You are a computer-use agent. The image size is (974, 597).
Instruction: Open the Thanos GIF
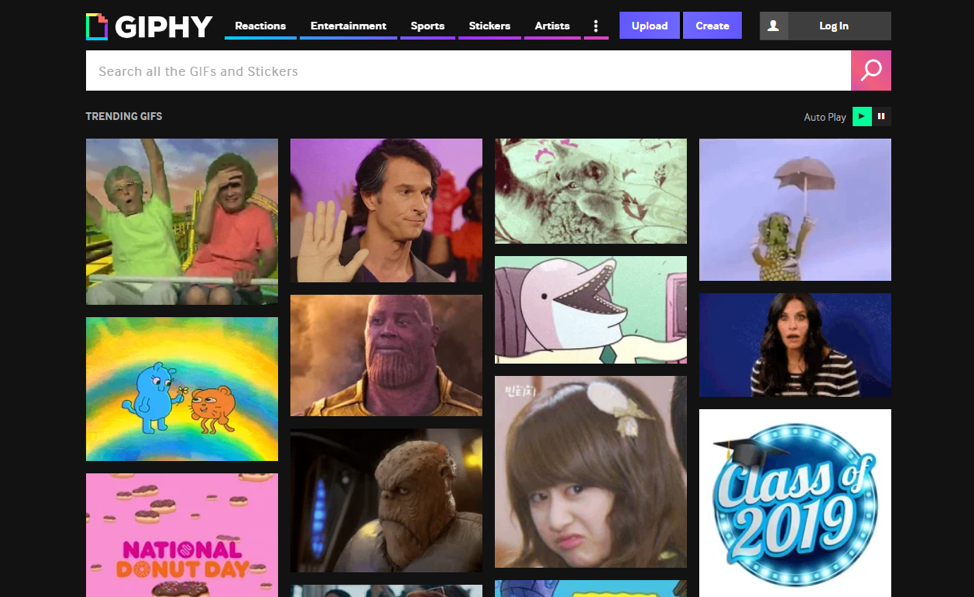click(386, 355)
